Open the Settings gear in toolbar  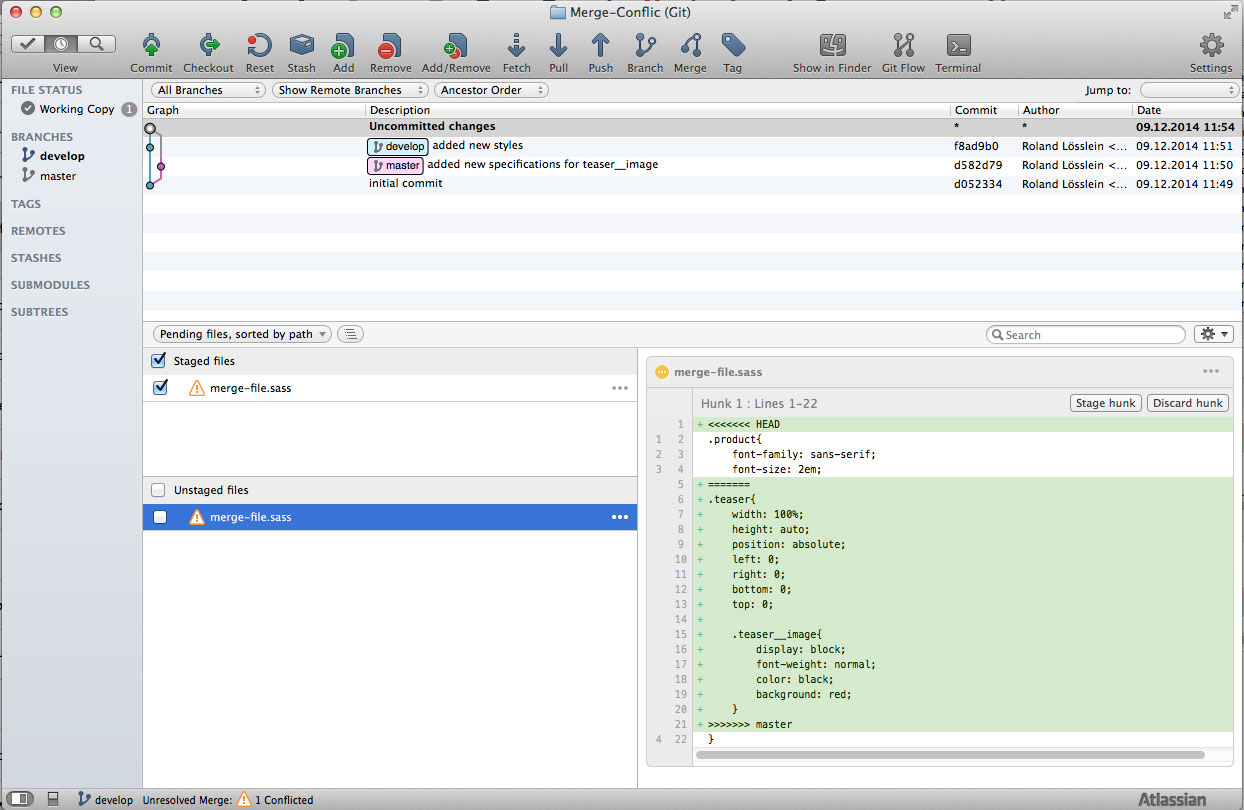(x=1211, y=45)
